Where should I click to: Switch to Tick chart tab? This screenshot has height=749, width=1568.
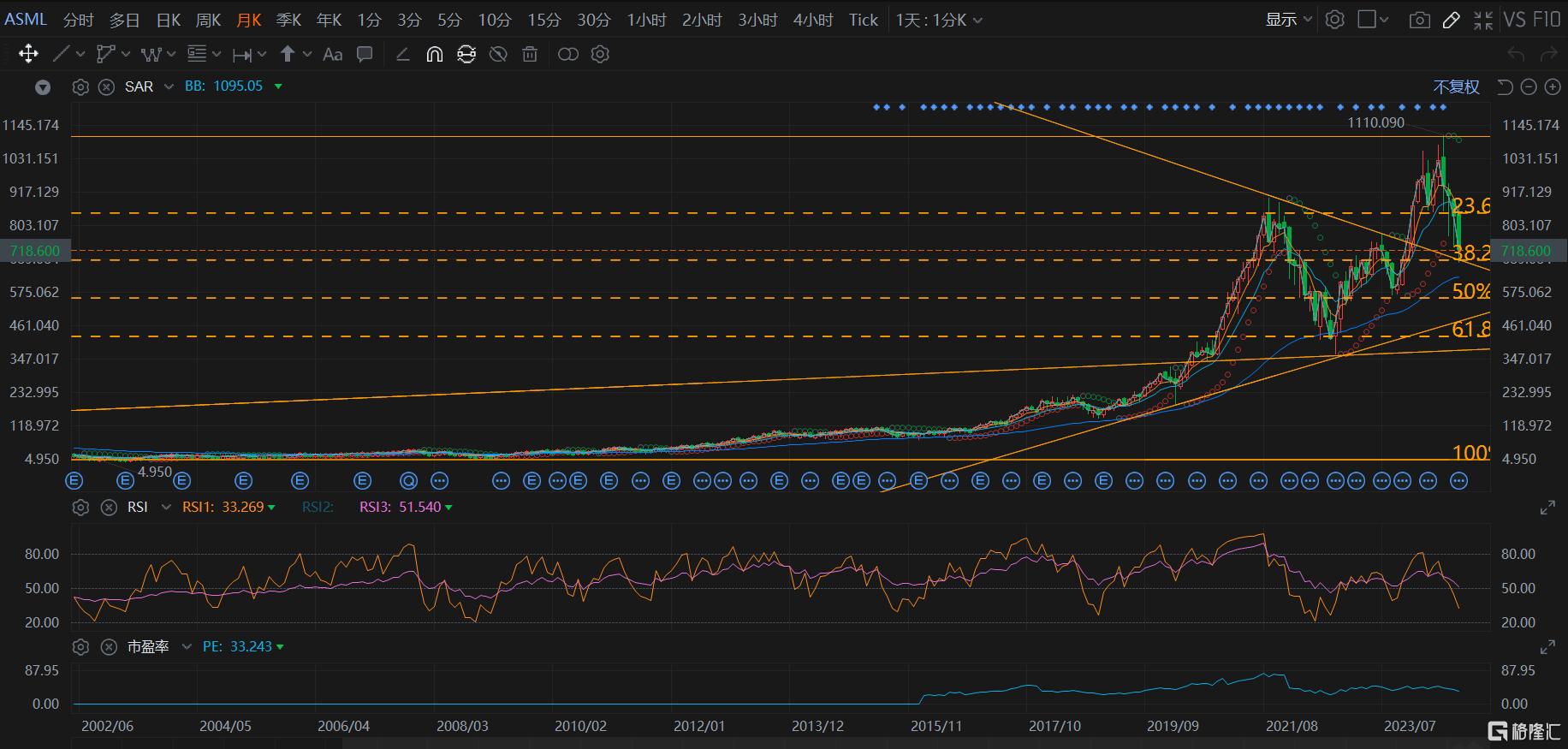[864, 19]
